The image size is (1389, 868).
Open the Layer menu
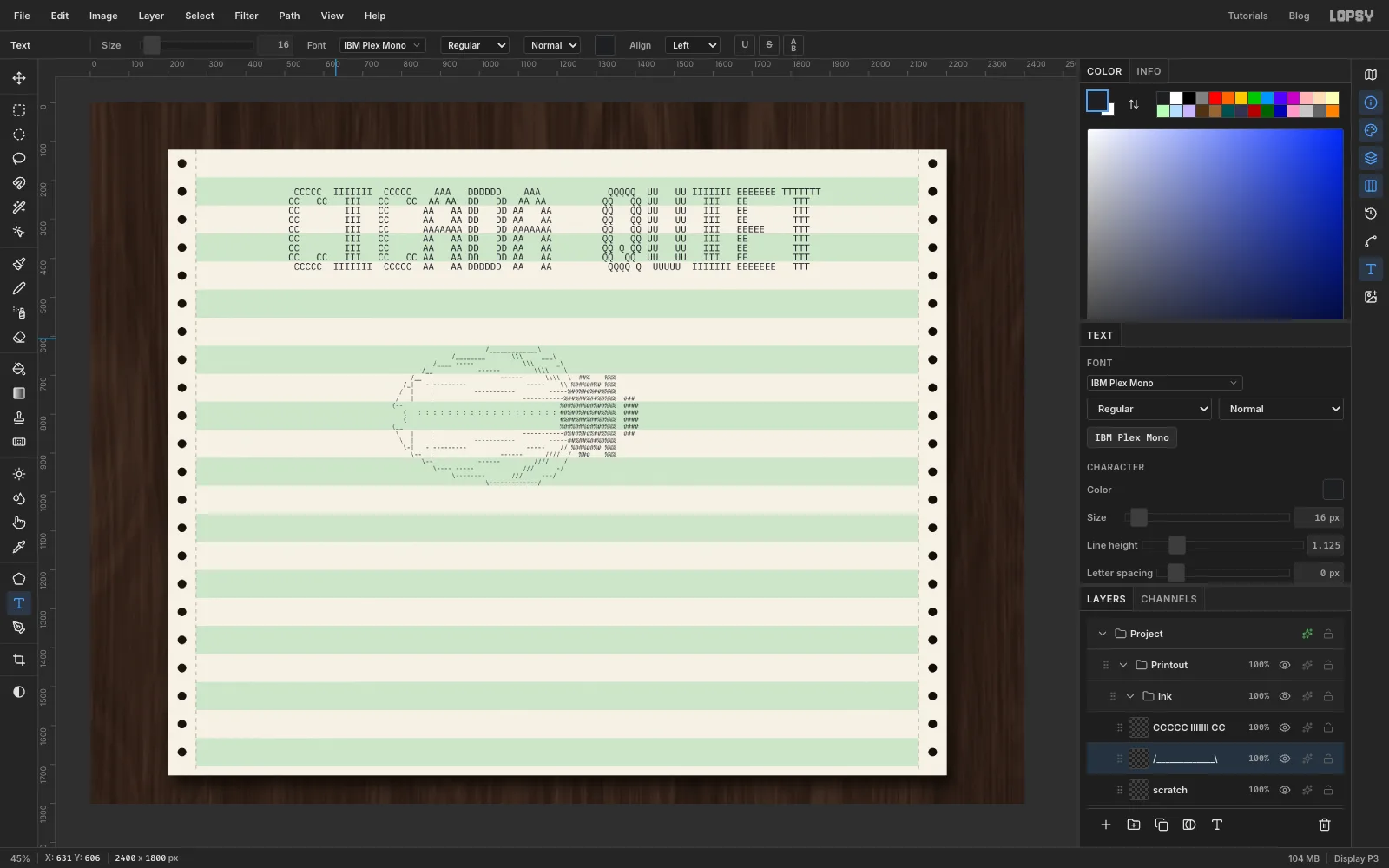click(x=151, y=16)
